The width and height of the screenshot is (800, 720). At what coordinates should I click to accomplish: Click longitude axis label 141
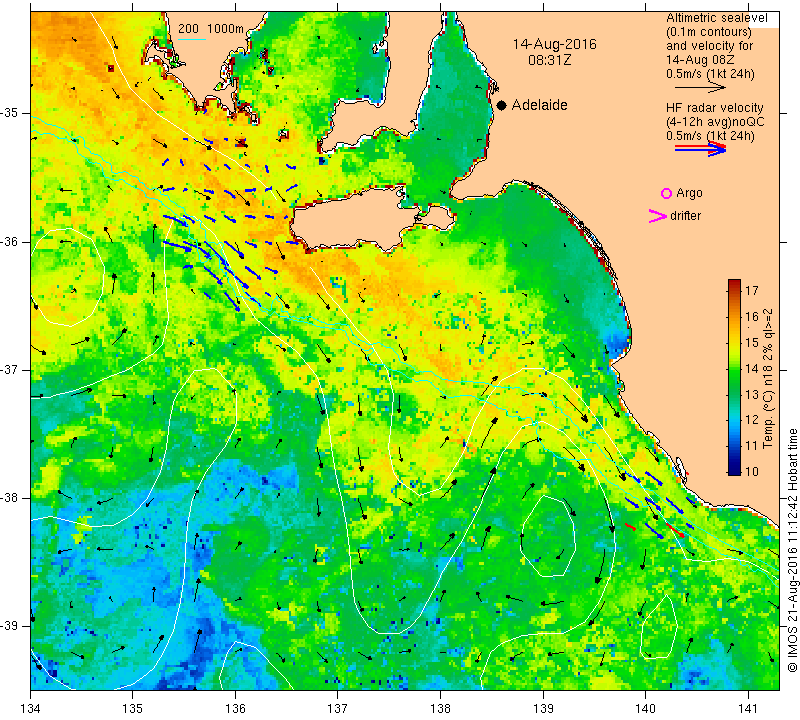(x=748, y=709)
